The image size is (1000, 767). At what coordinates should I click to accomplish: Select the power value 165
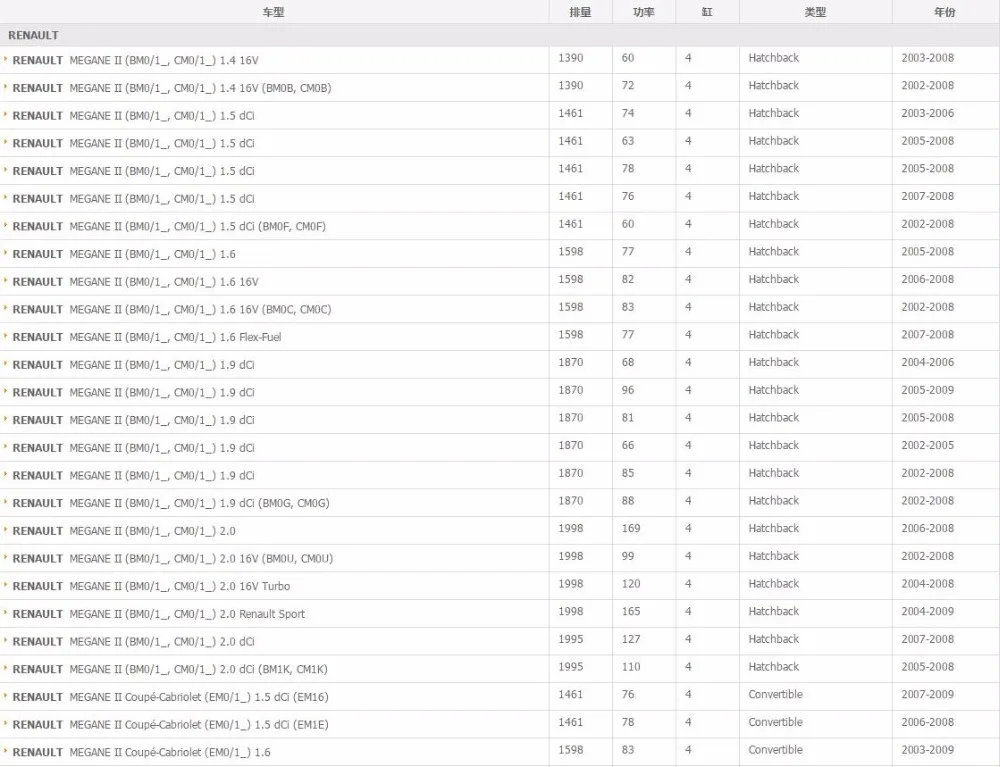[x=631, y=611]
